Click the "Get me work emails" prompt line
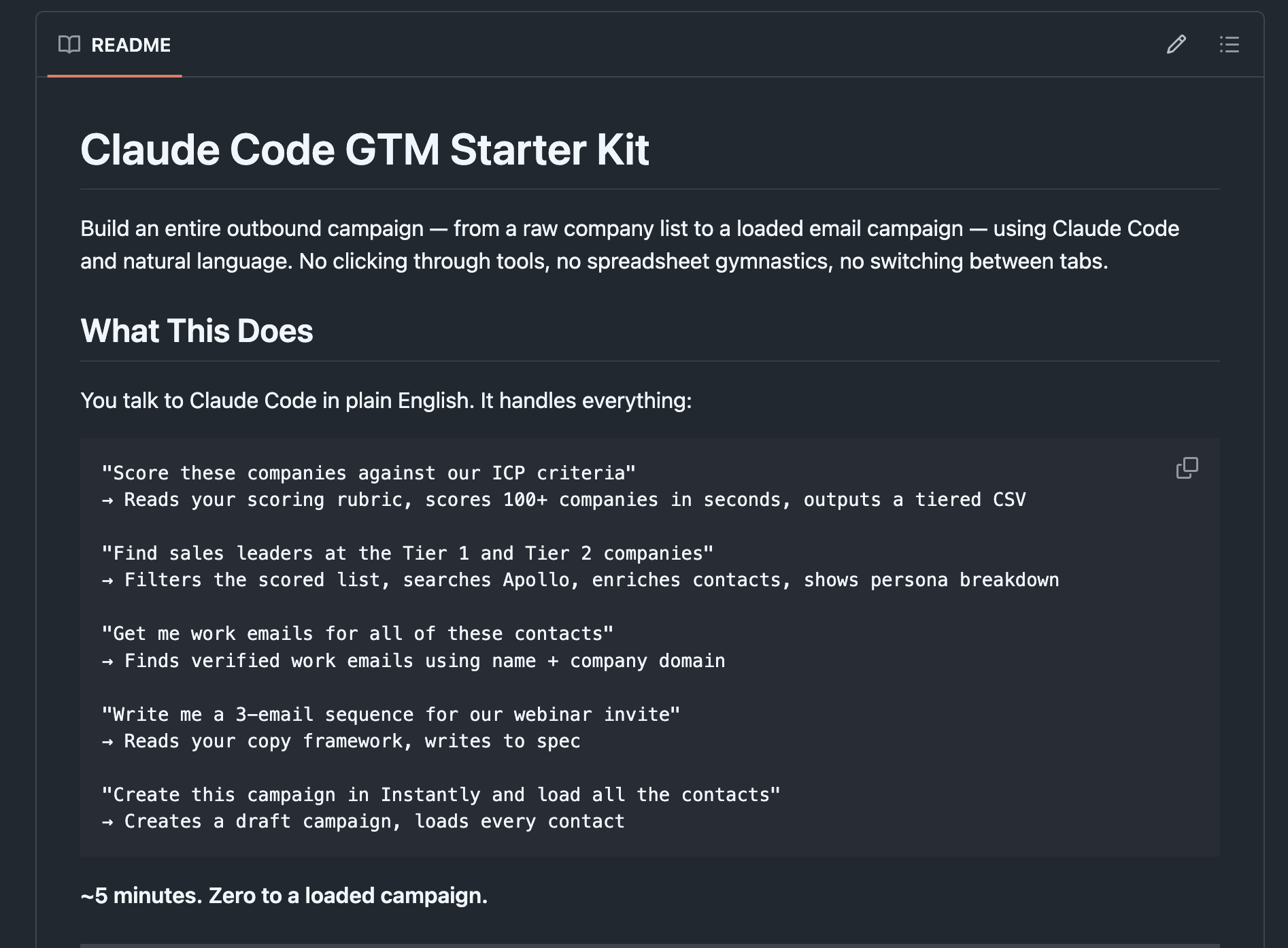The height and width of the screenshot is (948, 1288). click(357, 633)
